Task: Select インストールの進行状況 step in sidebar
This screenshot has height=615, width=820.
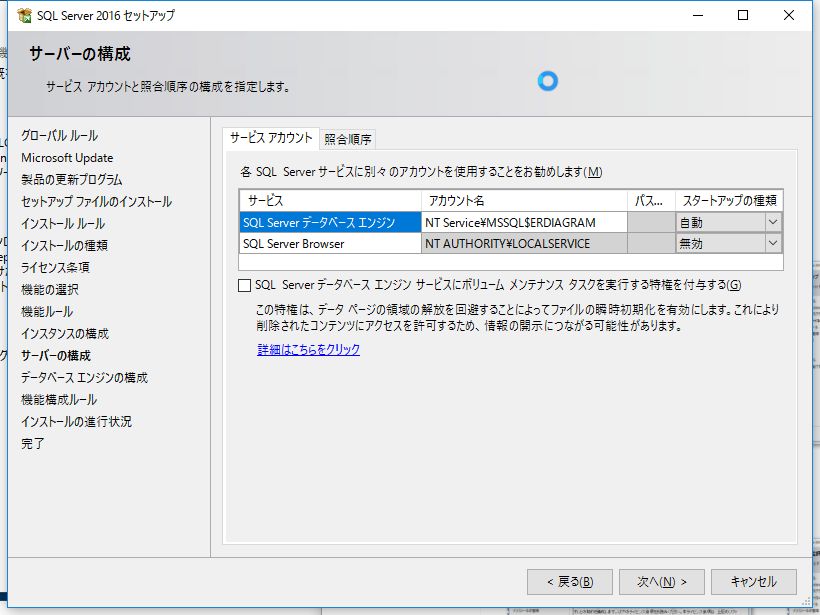Action: (x=76, y=421)
